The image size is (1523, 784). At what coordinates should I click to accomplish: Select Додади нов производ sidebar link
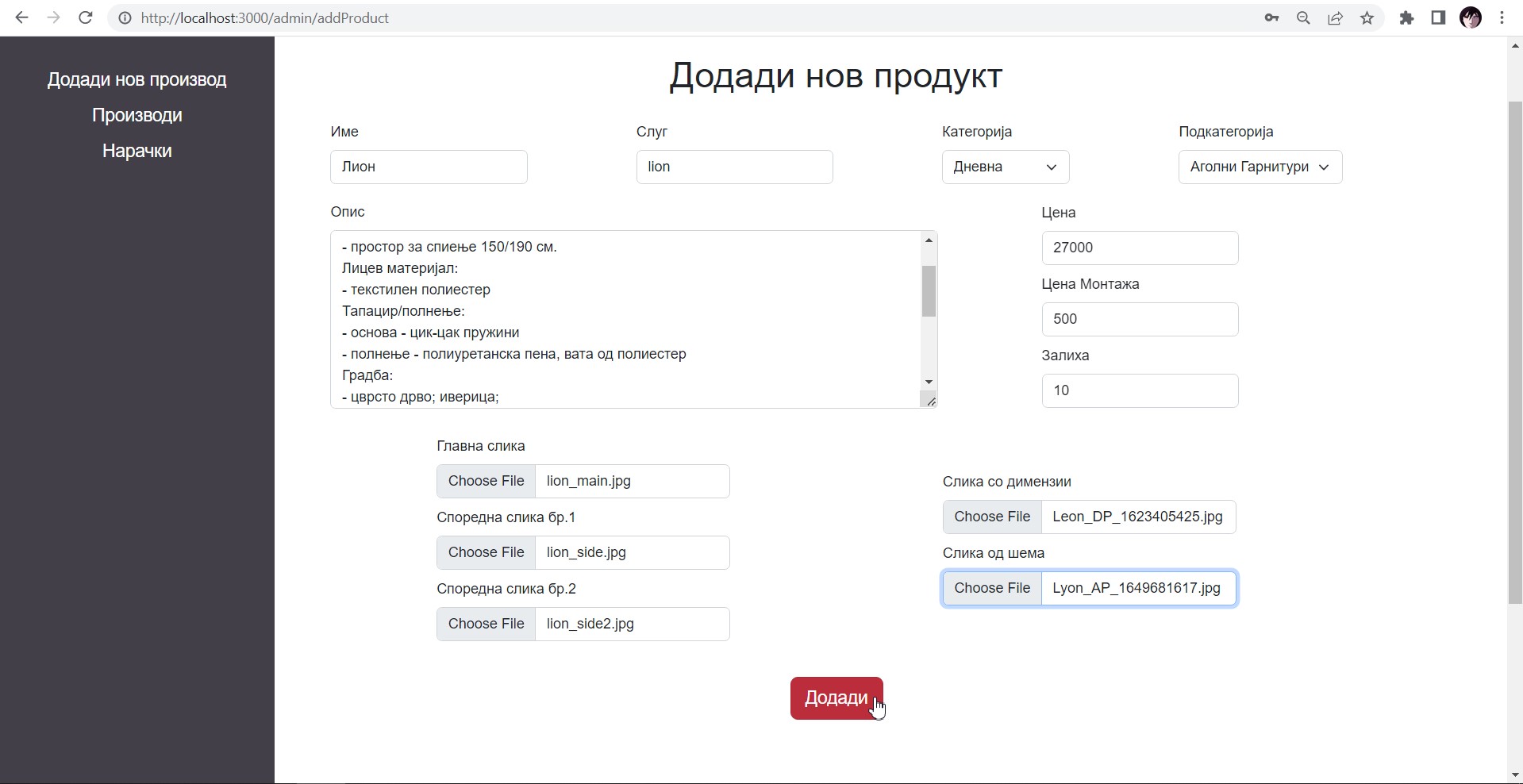(x=137, y=79)
